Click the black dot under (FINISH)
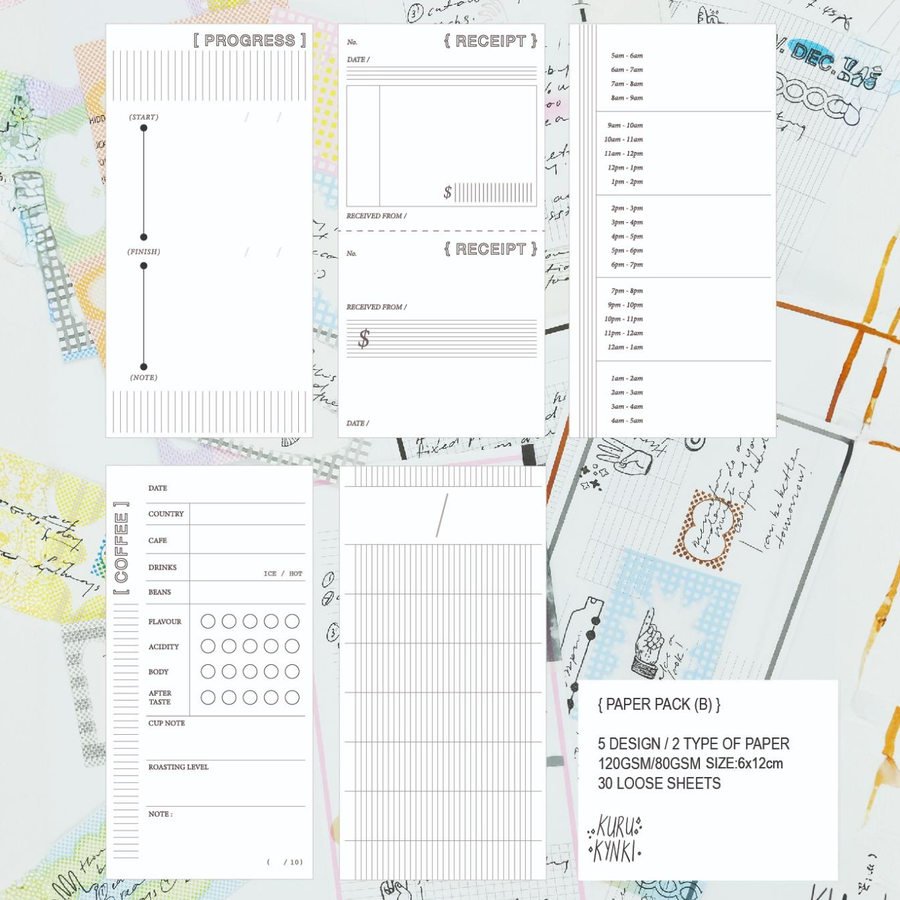 coord(143,266)
